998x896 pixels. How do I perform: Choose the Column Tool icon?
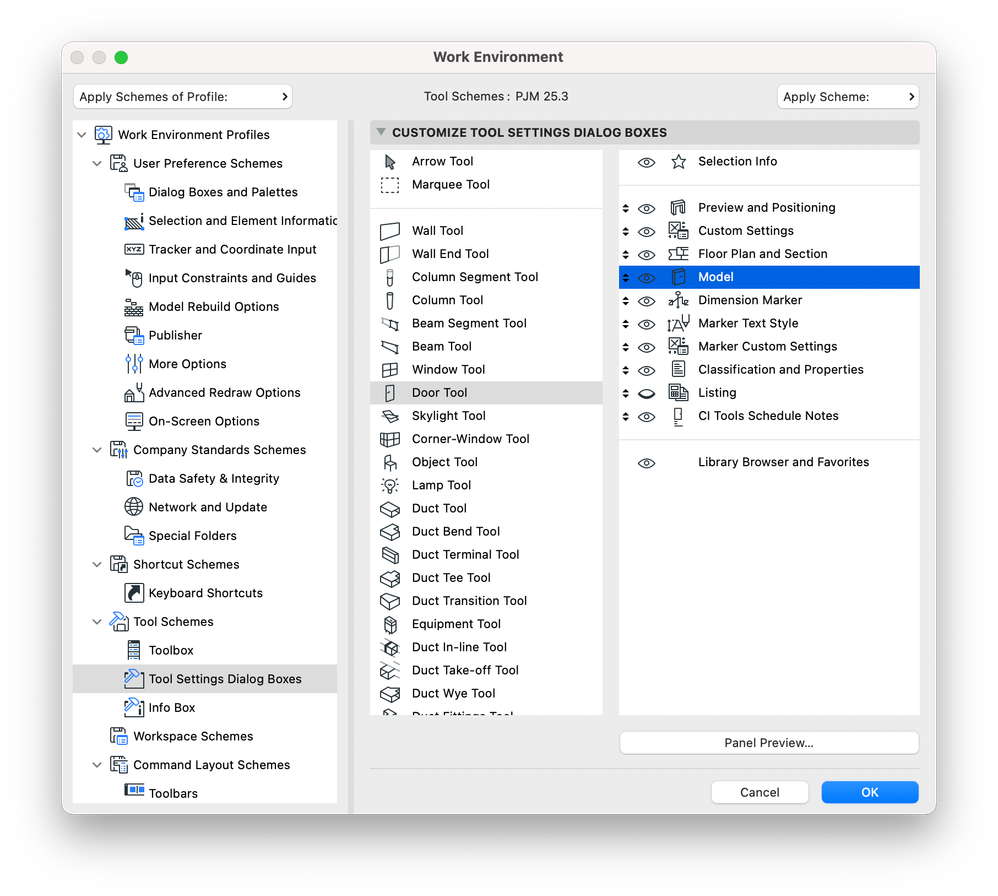390,300
